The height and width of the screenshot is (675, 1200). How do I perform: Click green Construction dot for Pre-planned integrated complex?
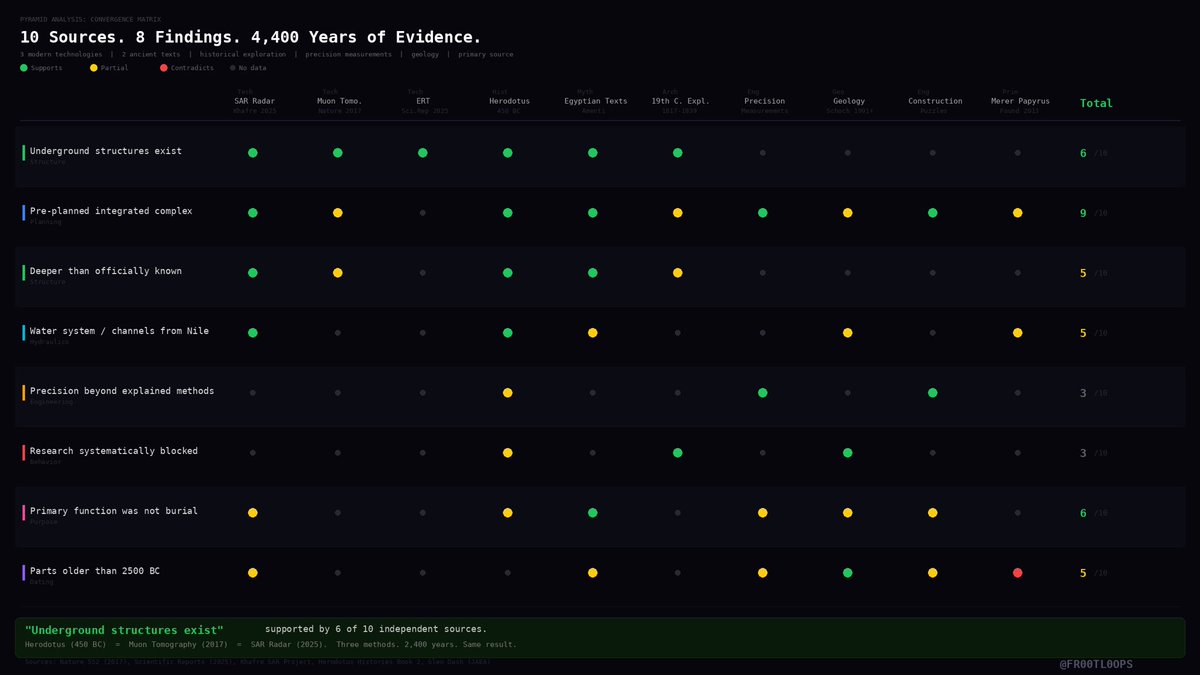[x=933, y=213]
